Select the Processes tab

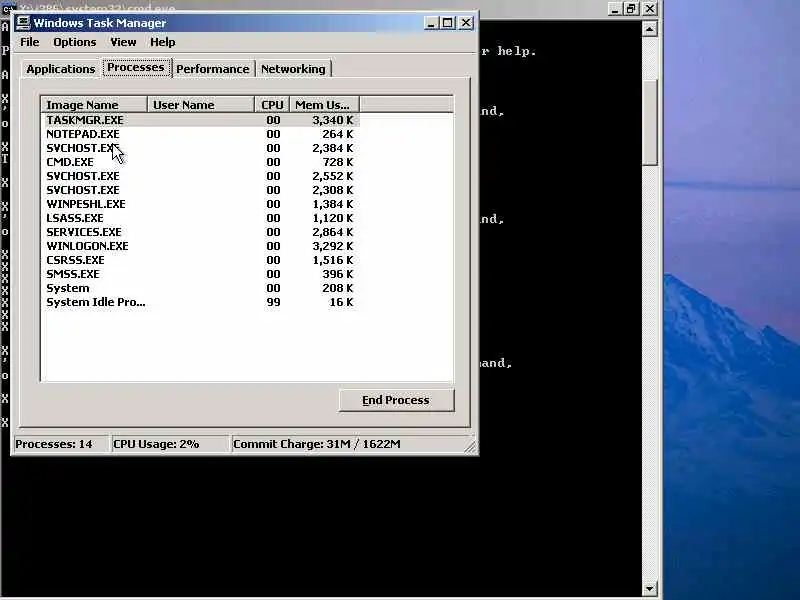[136, 67]
